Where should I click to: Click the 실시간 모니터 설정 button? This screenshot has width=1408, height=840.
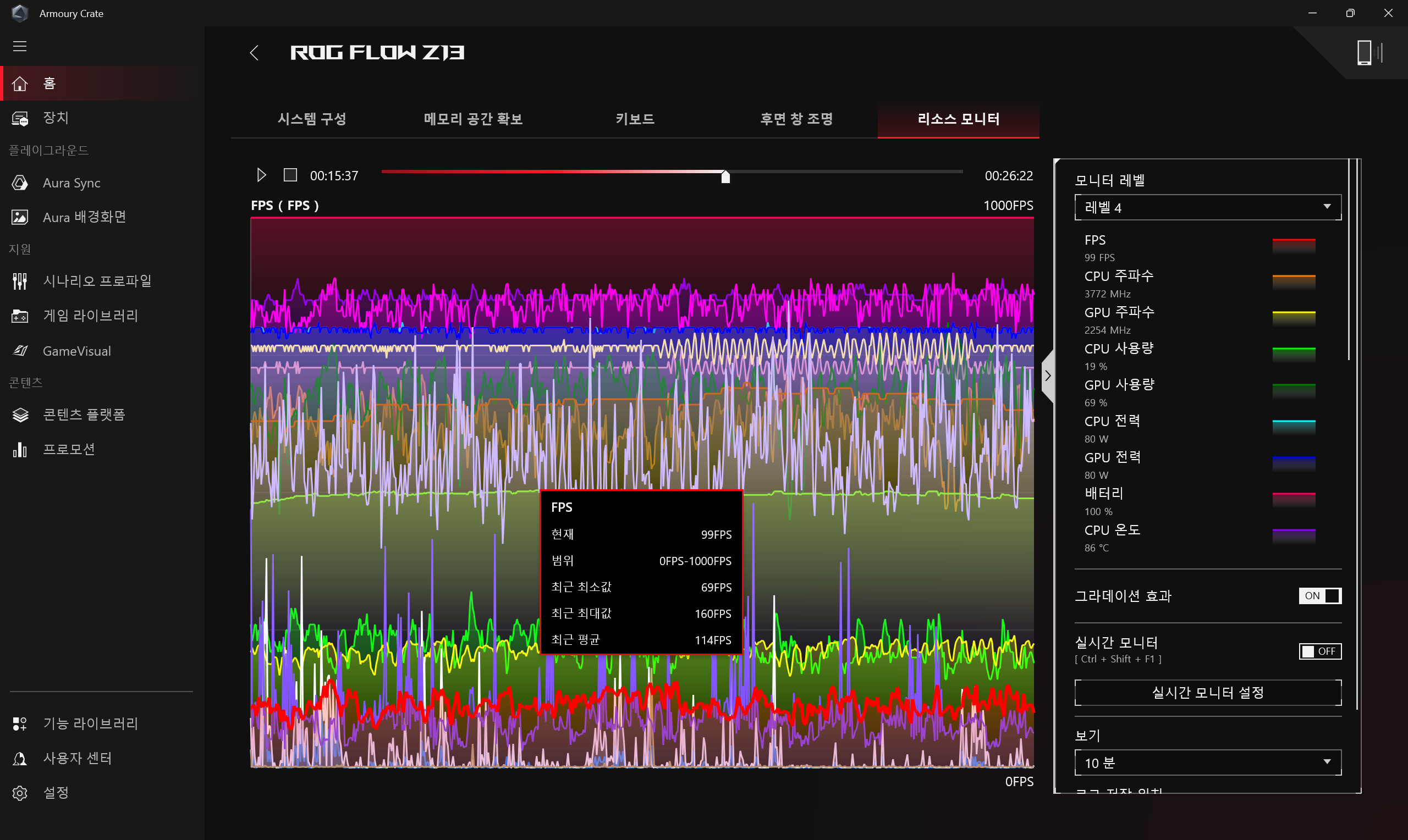pos(1208,693)
